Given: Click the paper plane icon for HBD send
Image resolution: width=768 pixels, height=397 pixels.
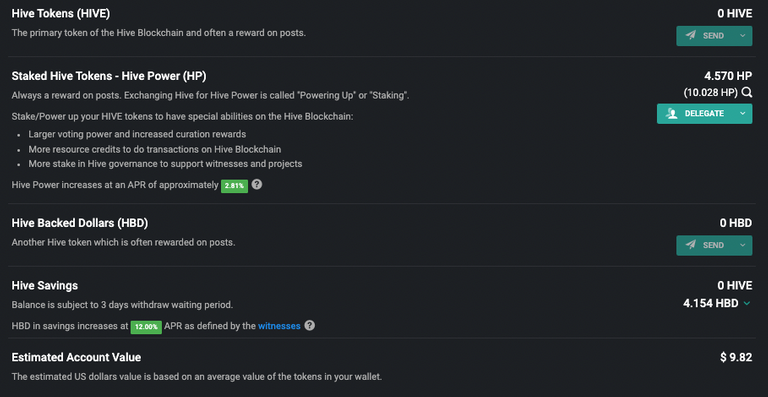Looking at the screenshot, I should coord(691,245).
